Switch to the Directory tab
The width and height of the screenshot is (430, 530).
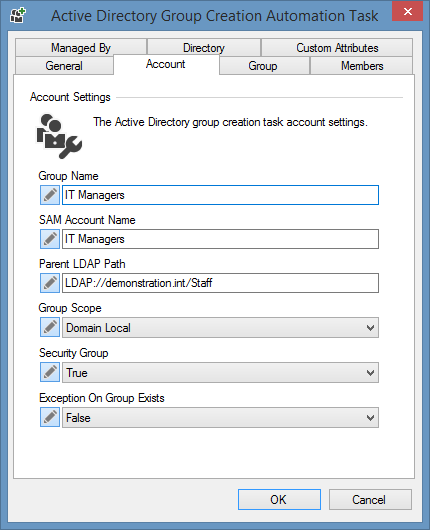point(204,47)
